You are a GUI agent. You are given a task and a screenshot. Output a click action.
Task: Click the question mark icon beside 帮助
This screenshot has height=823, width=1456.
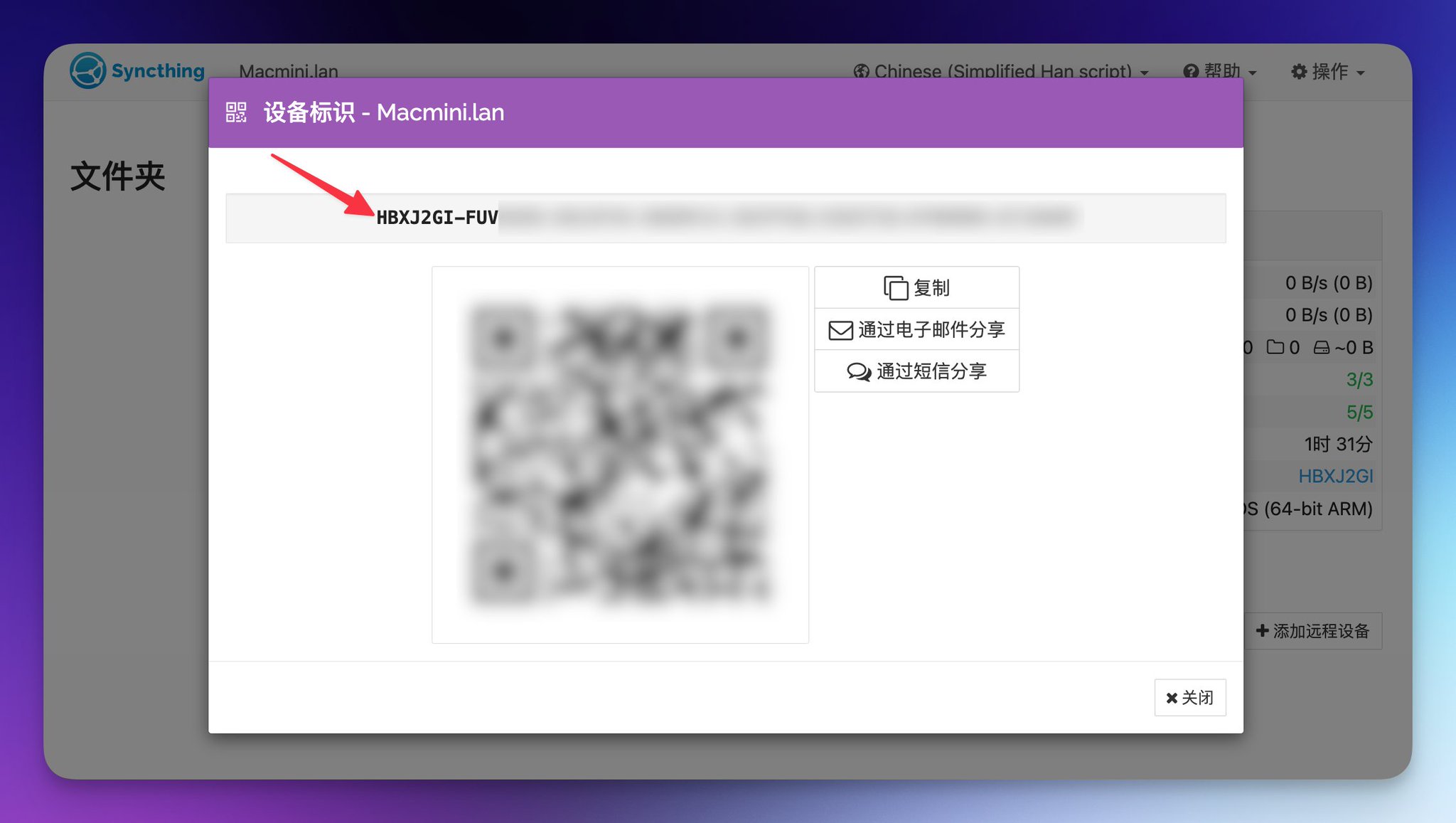[1191, 72]
